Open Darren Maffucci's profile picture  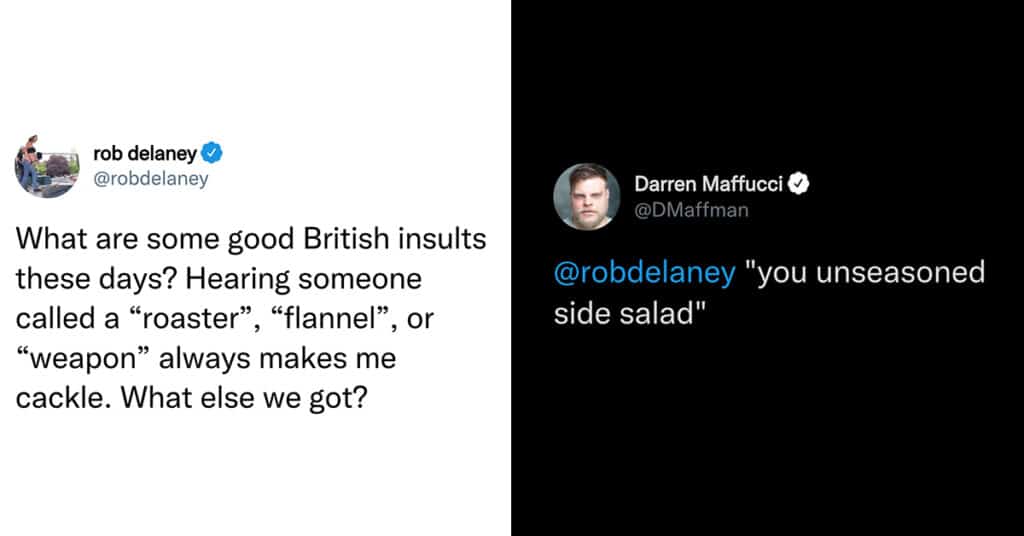coord(587,196)
